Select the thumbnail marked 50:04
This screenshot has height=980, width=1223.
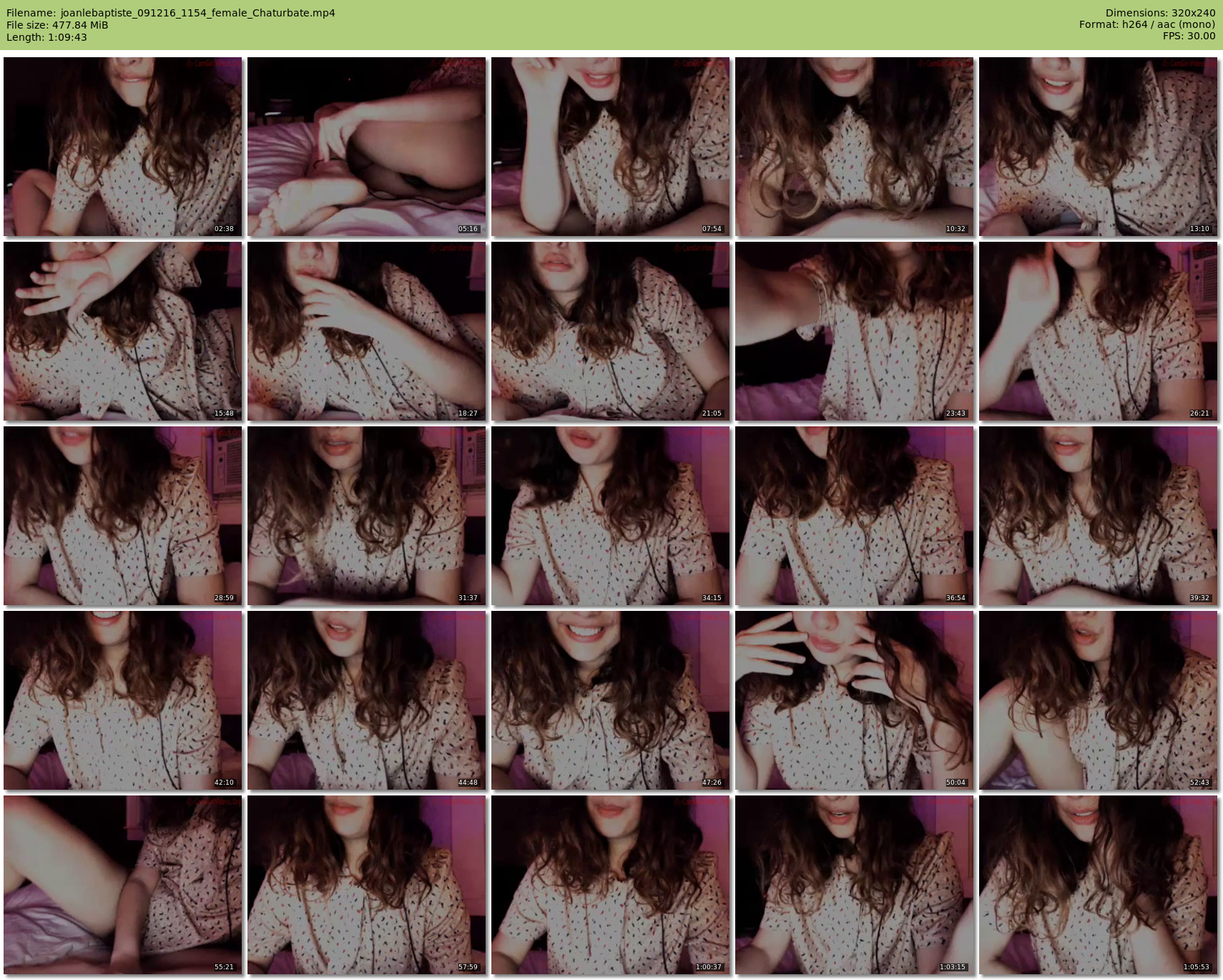click(x=855, y=700)
